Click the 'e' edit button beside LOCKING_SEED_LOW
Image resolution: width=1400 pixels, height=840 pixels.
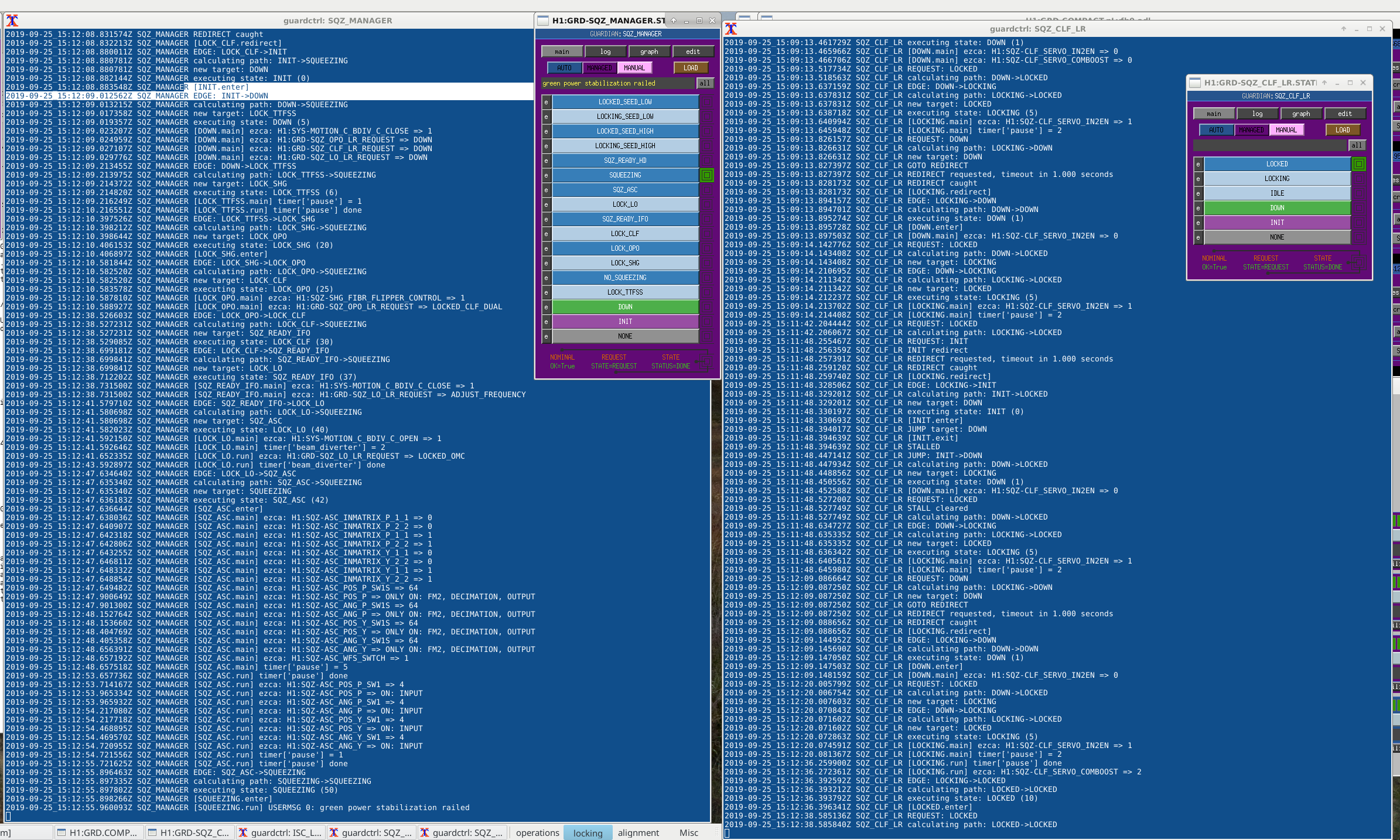point(546,117)
